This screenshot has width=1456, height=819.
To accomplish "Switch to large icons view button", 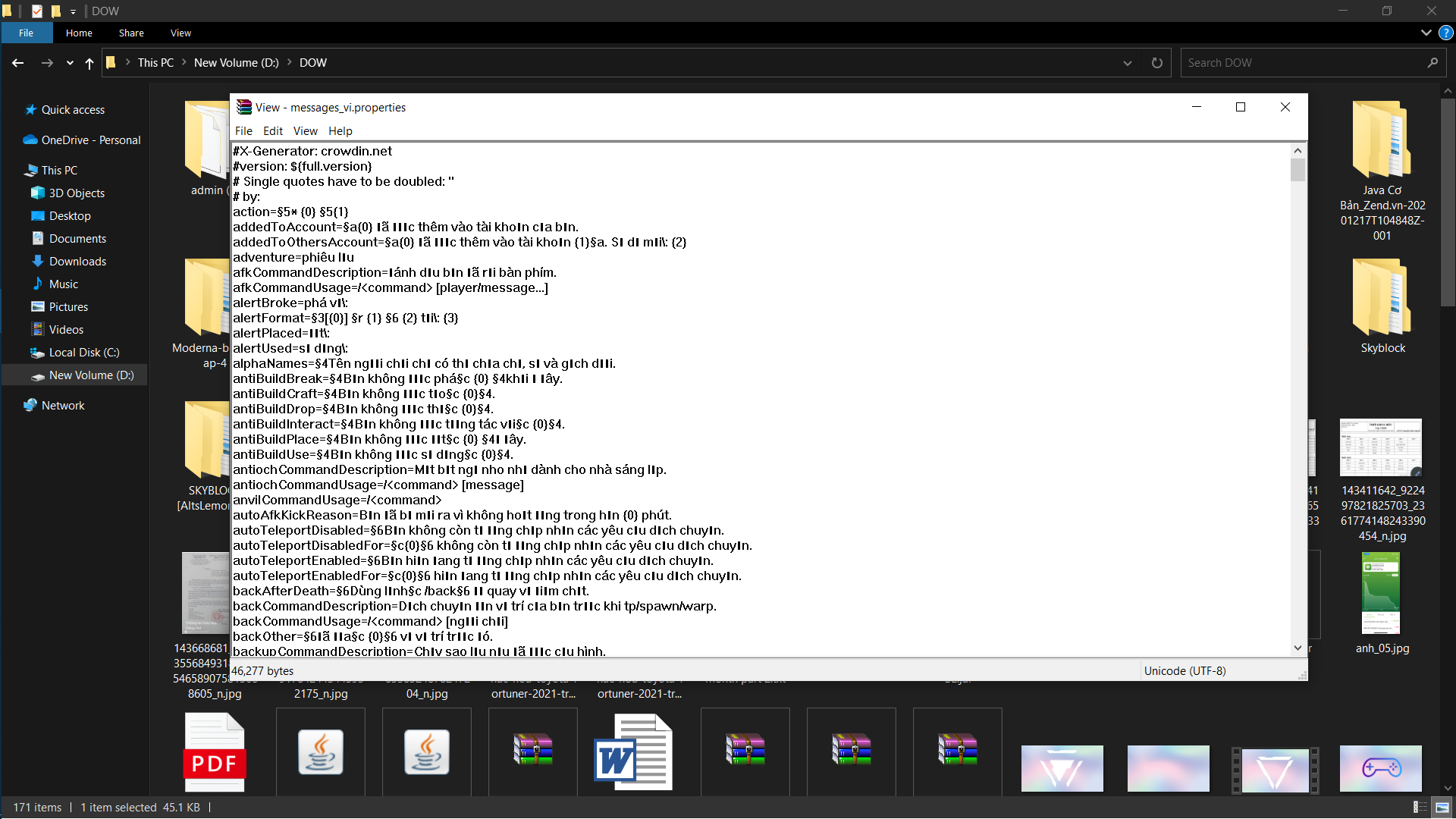I will click(x=1442, y=808).
